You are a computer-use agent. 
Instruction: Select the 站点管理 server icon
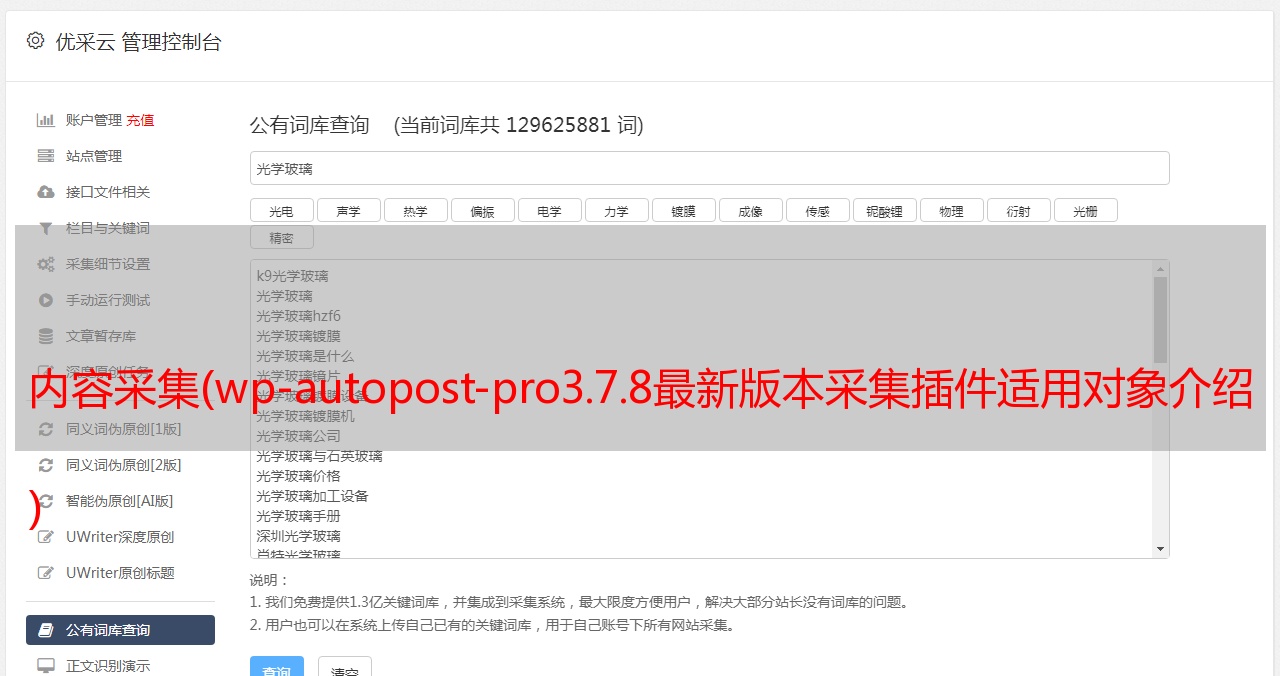pyautogui.click(x=46, y=156)
